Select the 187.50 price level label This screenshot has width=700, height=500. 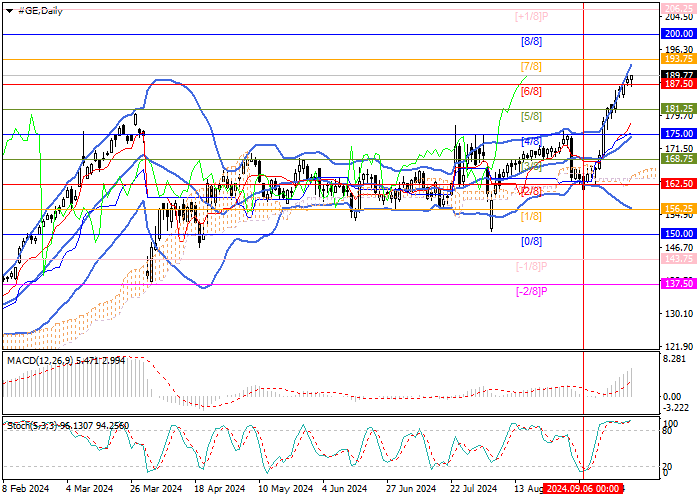679,84
